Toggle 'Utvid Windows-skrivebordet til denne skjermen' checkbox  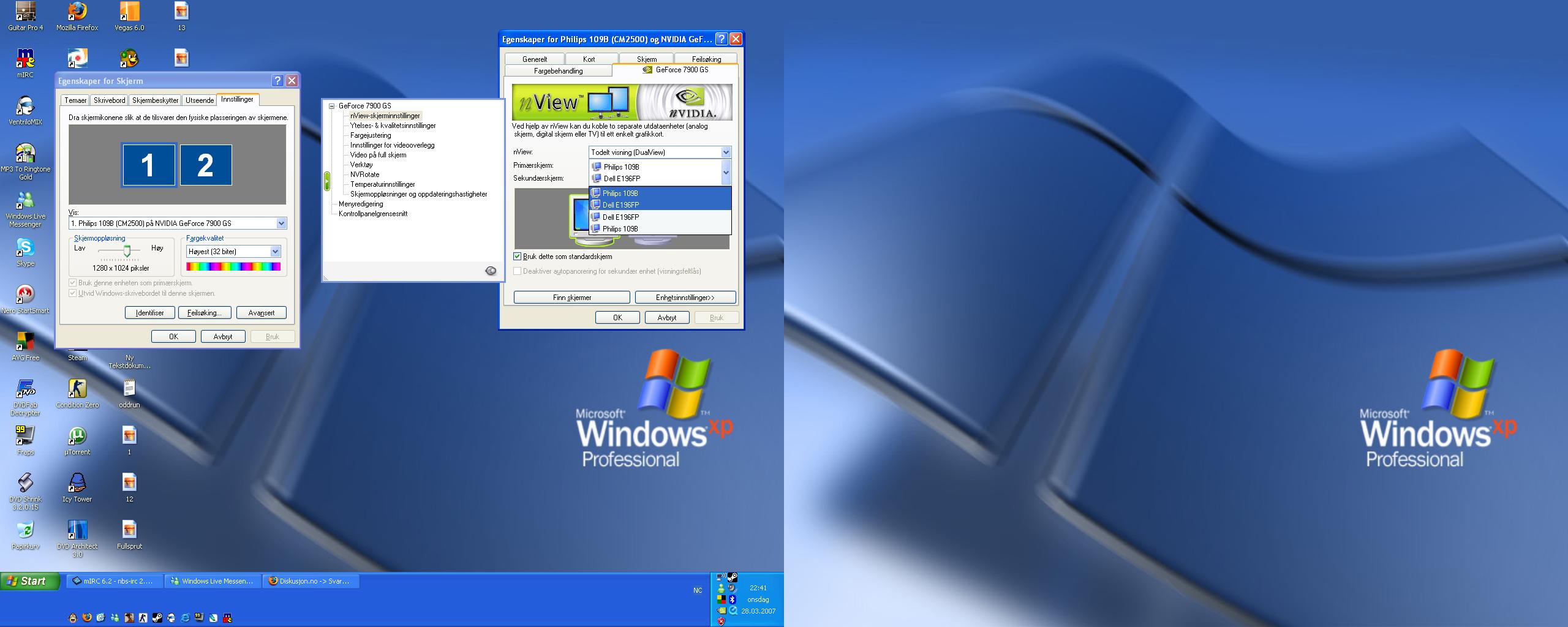pos(73,293)
